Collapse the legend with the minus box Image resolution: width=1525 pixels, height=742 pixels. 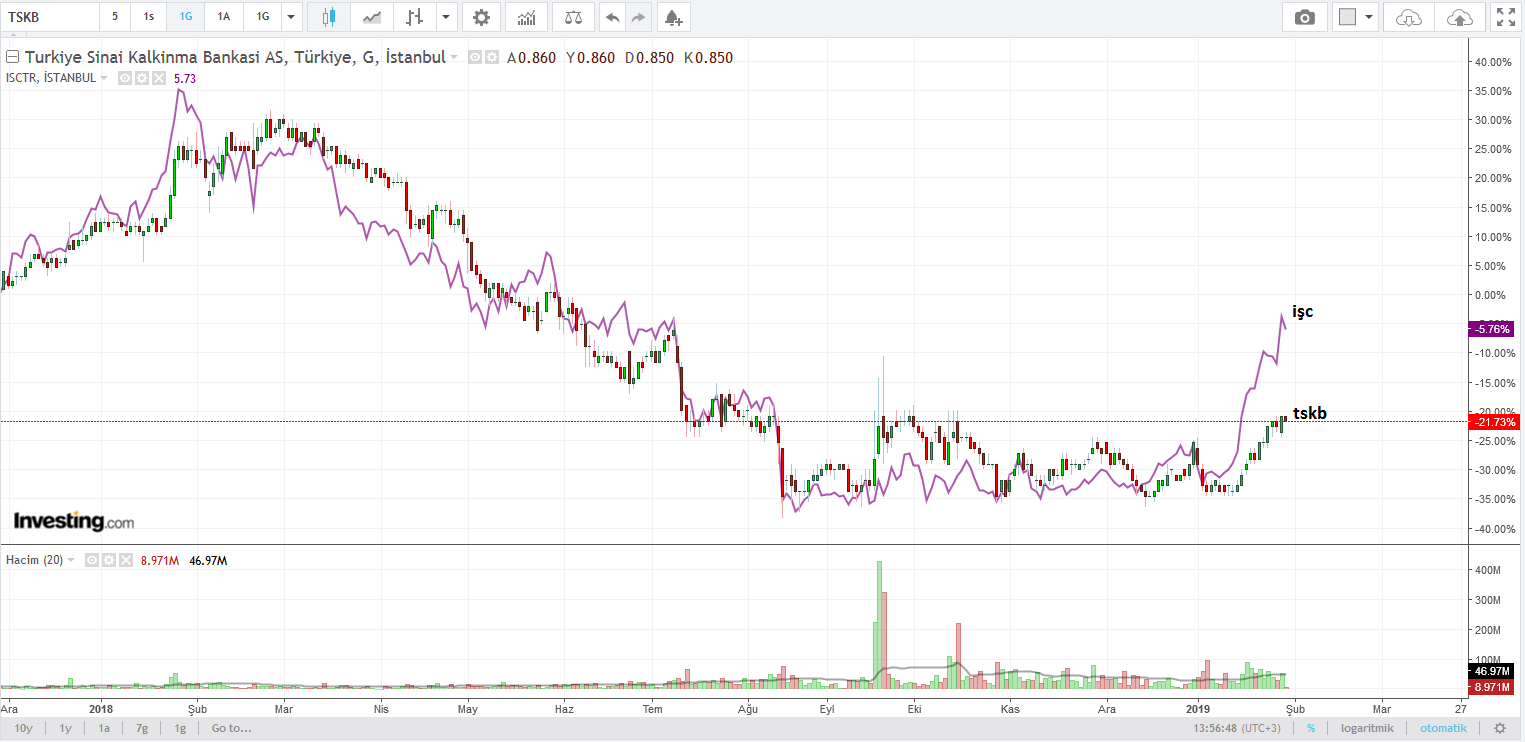point(12,57)
